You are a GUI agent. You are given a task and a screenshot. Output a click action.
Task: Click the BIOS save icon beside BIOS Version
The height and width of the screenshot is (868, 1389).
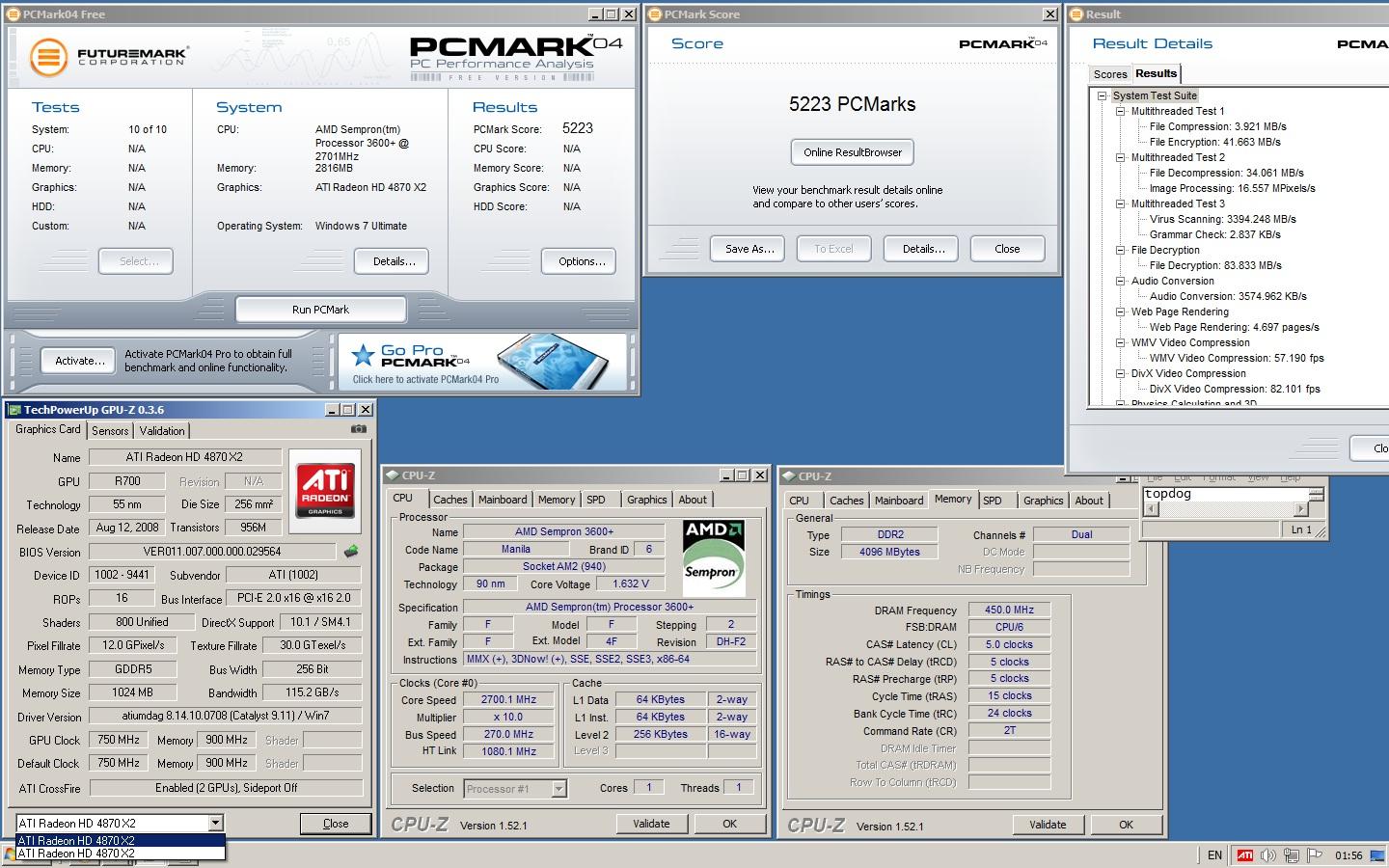click(x=351, y=552)
